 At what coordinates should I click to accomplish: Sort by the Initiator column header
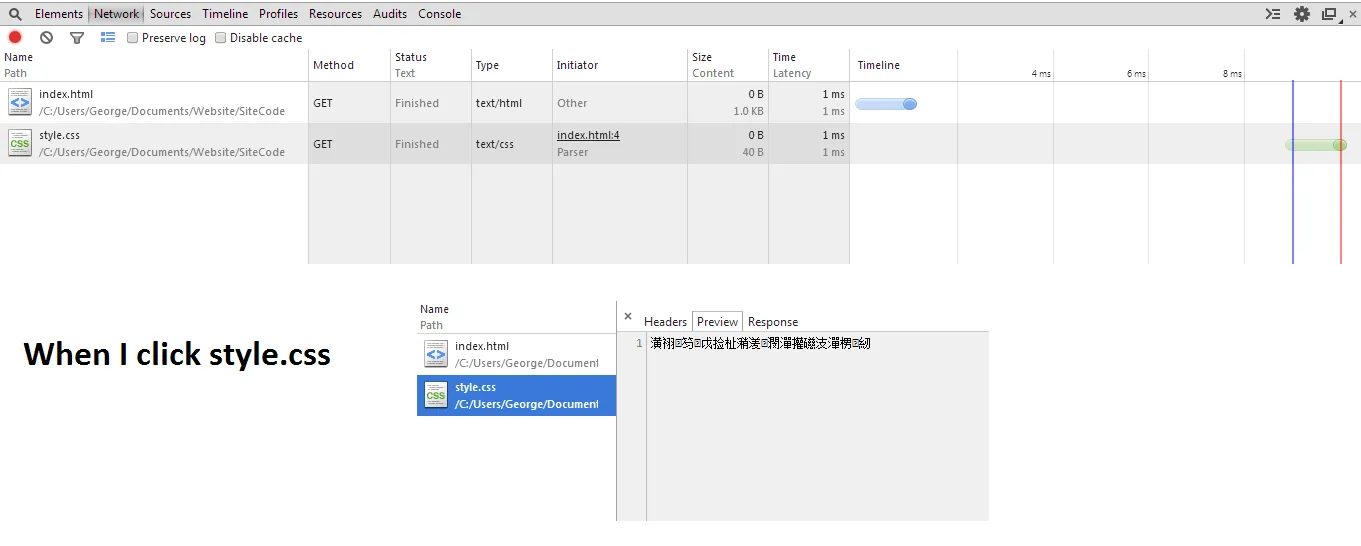pos(620,65)
